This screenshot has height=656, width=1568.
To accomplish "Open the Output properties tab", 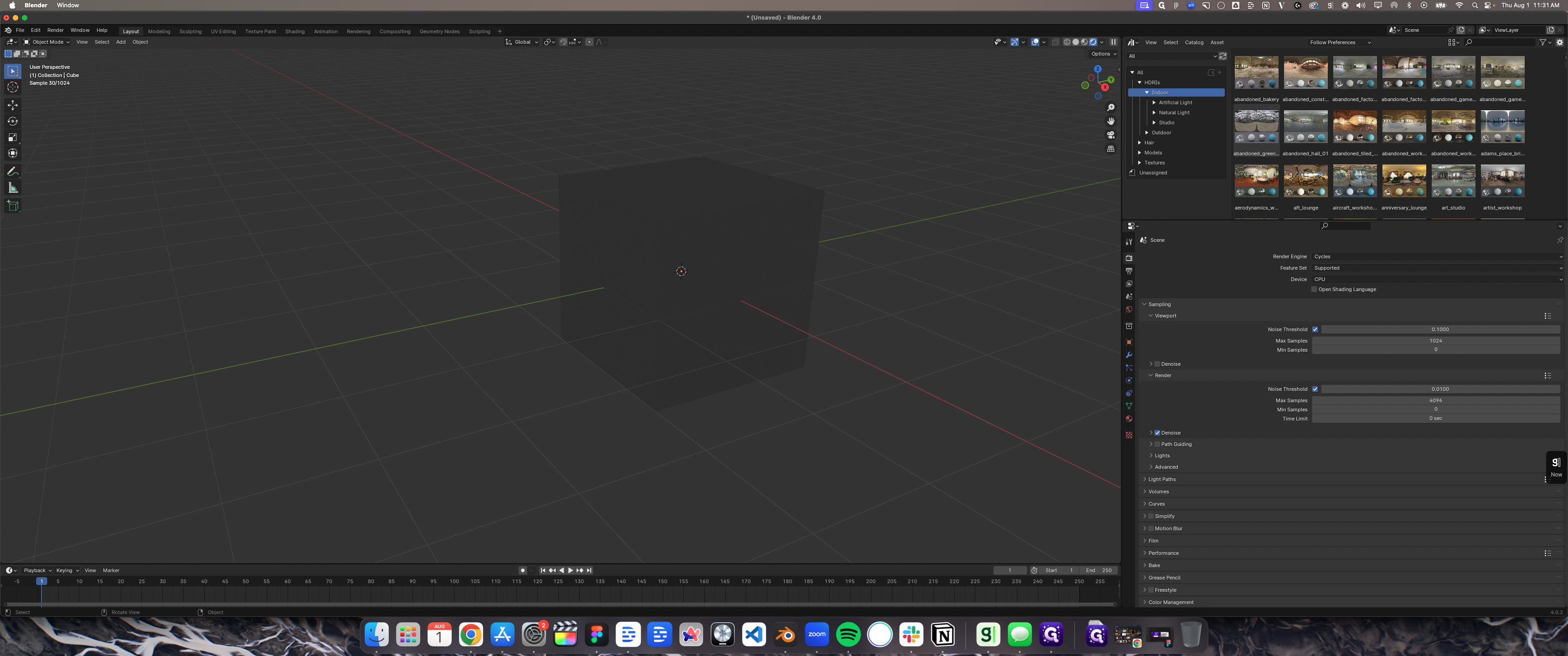I will [x=1129, y=271].
